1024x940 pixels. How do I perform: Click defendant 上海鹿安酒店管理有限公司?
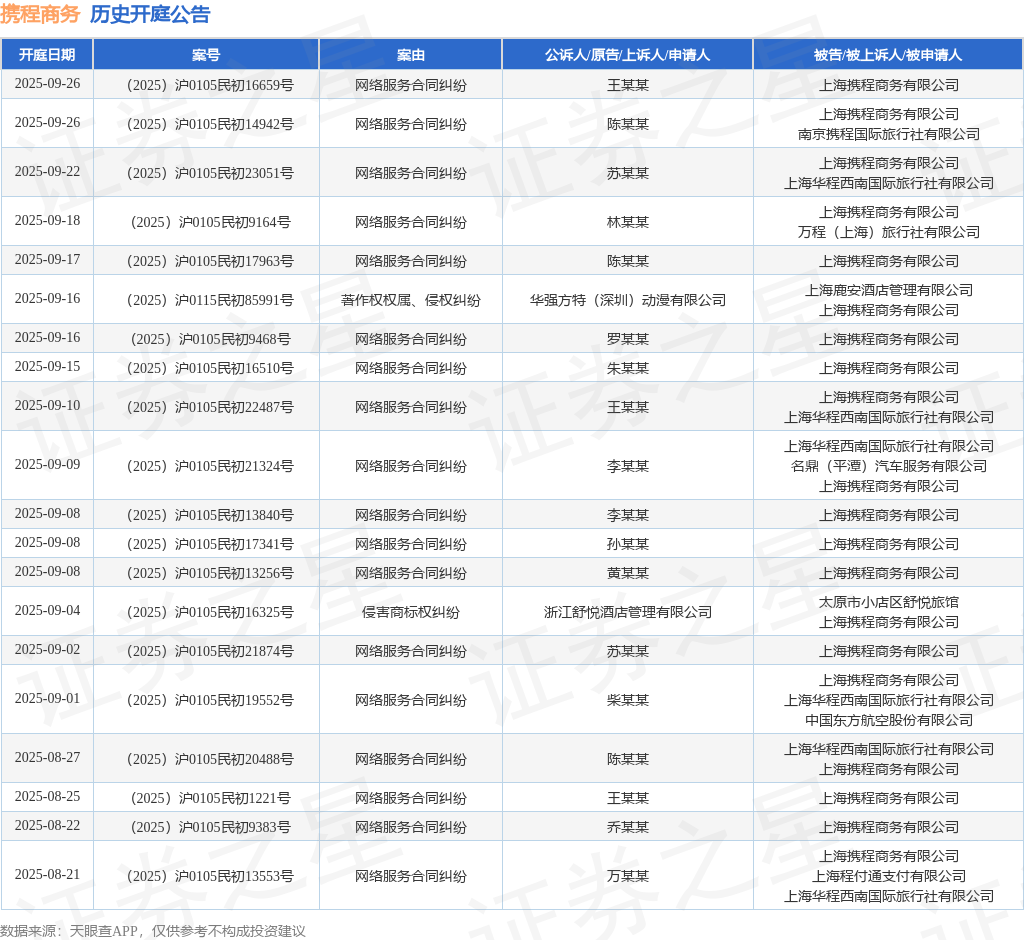point(889,289)
